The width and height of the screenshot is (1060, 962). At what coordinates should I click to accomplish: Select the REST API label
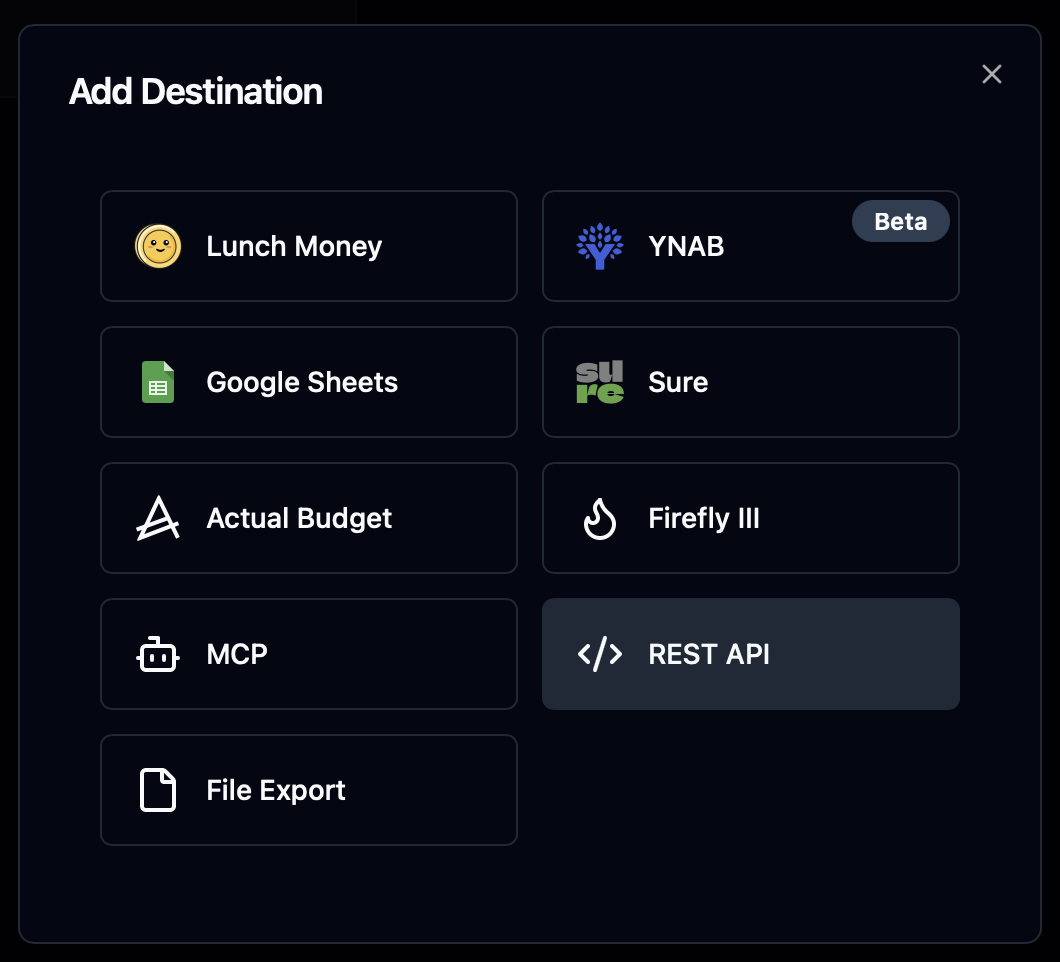tap(708, 654)
